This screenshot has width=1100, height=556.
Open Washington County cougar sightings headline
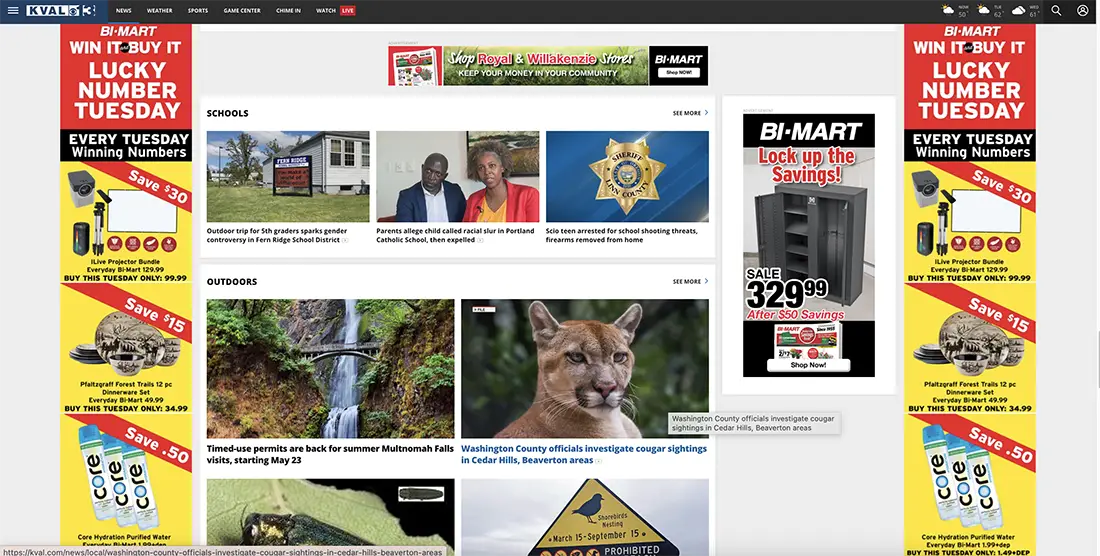[x=584, y=454]
